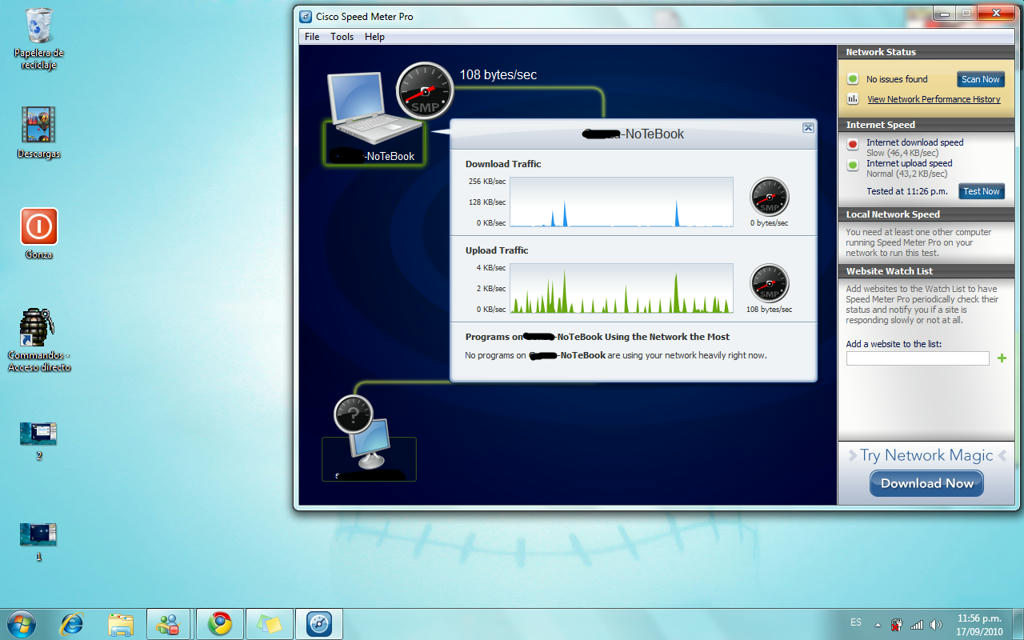Click the Test Now button
This screenshot has width=1024, height=640.
[x=981, y=191]
